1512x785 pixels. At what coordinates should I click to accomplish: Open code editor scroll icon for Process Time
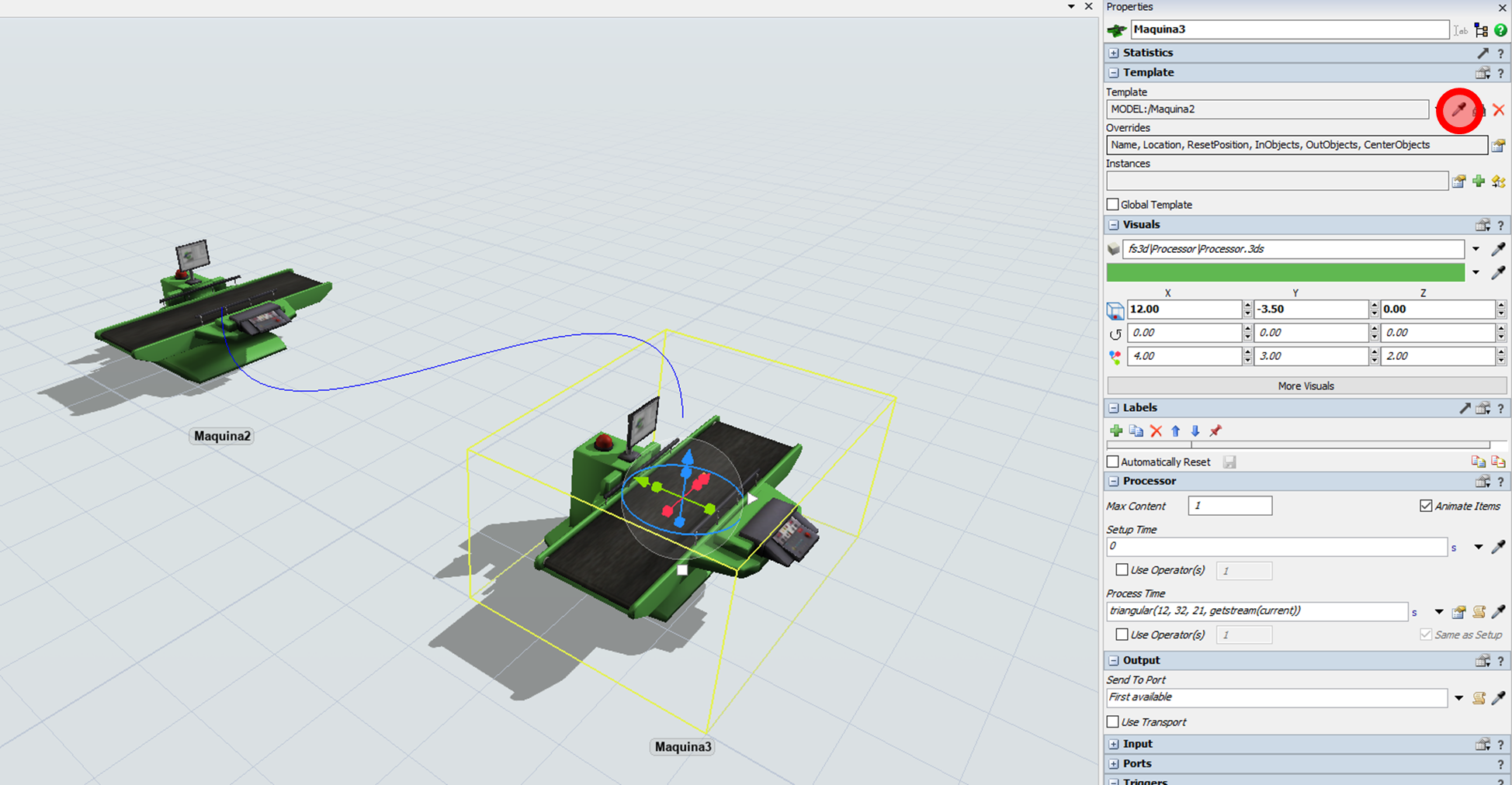(x=1479, y=612)
